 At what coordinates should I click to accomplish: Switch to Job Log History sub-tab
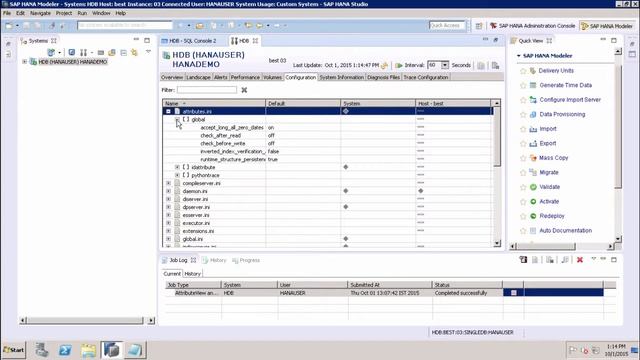pos(192,274)
